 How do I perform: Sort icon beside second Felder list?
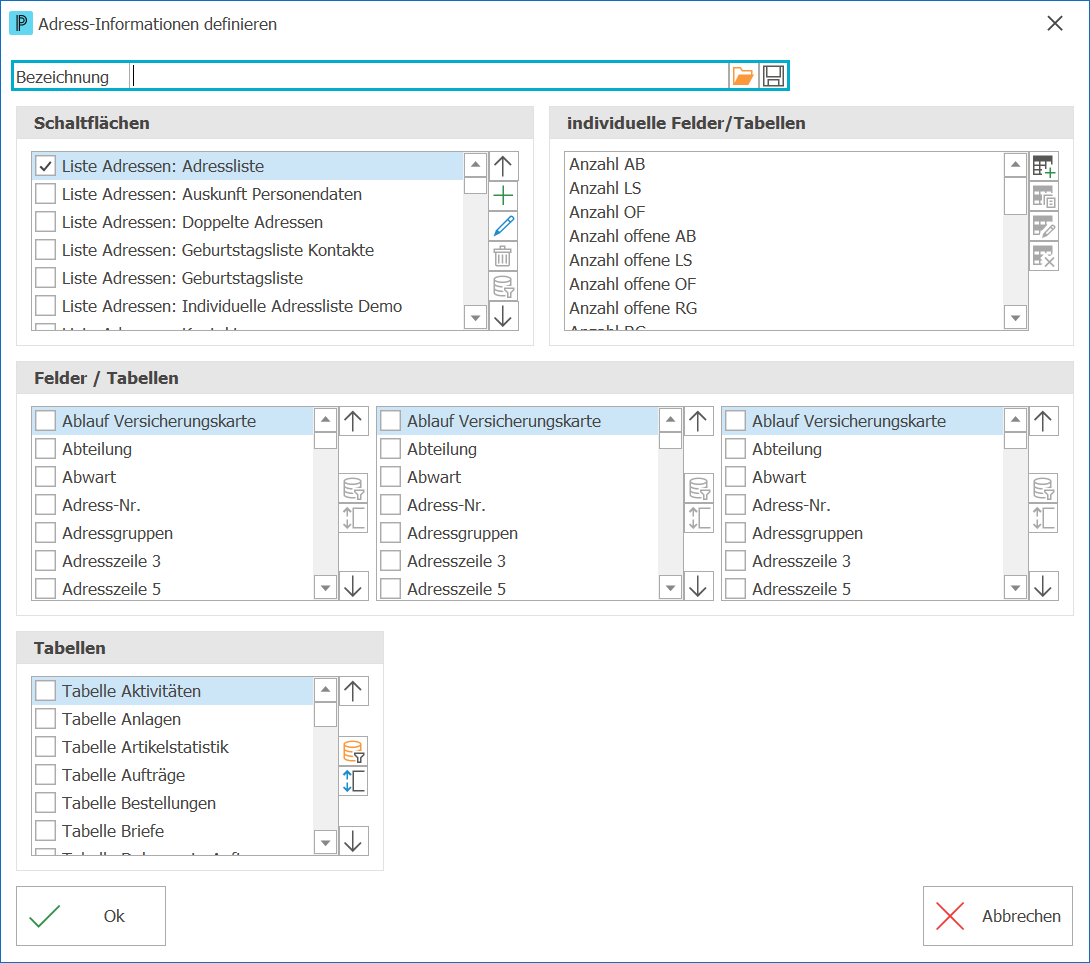[698, 518]
